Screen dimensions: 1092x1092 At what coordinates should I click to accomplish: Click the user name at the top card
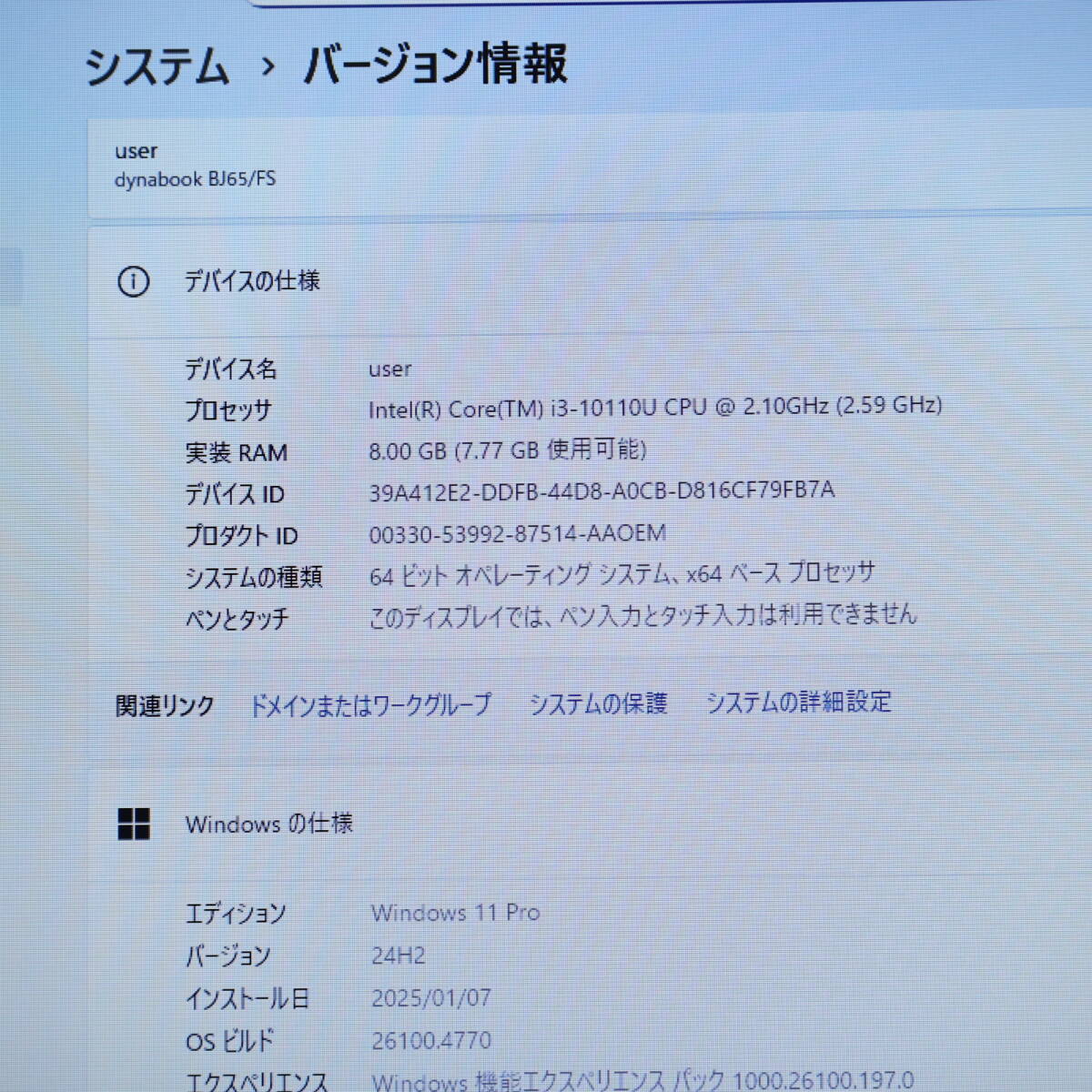point(136,151)
